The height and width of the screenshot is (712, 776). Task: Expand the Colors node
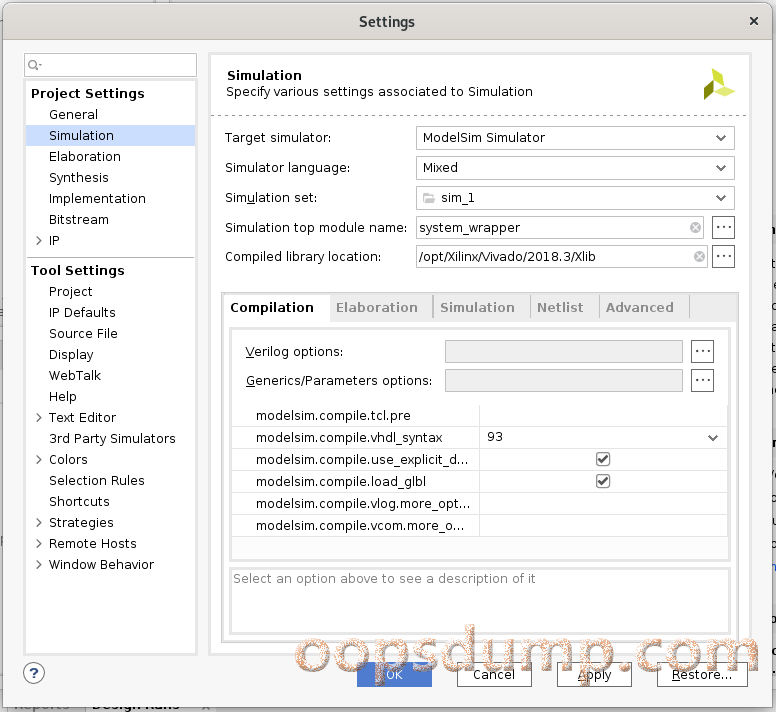point(39,460)
